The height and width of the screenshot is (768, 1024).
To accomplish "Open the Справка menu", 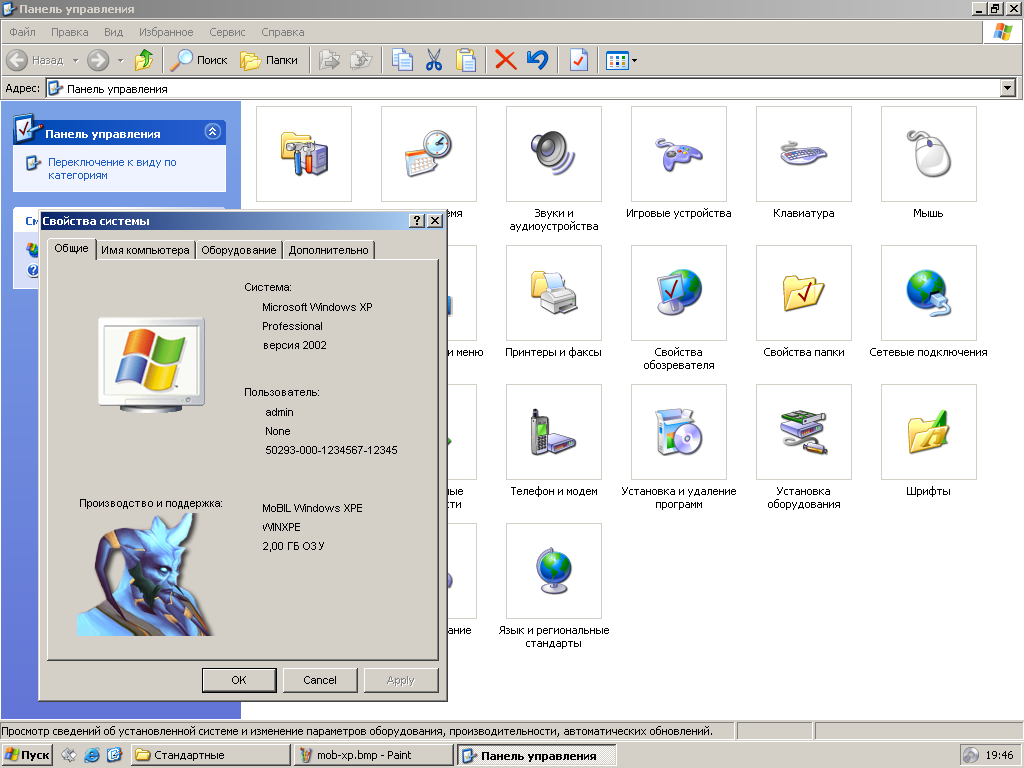I will coord(283,32).
